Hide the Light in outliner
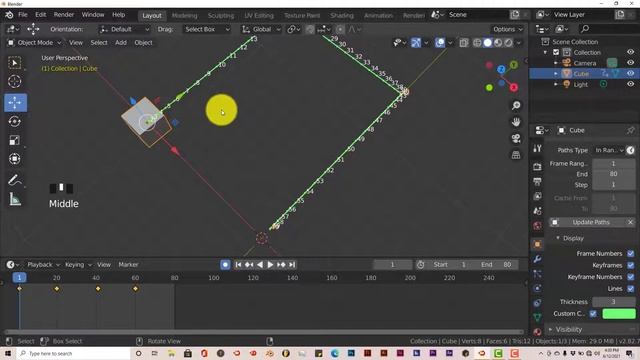This screenshot has height=360, width=640. [x=631, y=84]
